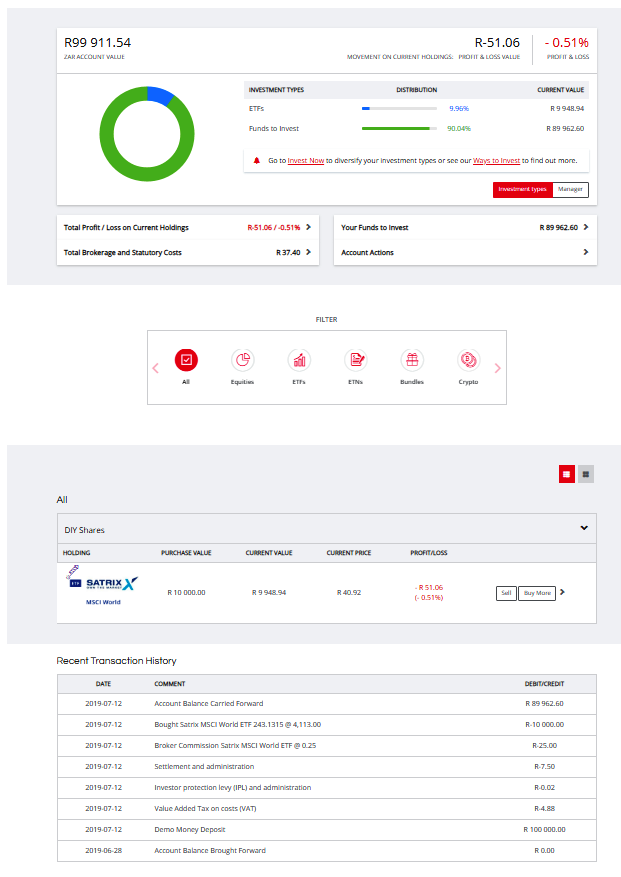Viewport: 621px width, 877px height.
Task: Click the MSCI World holding name
Action: [103, 602]
